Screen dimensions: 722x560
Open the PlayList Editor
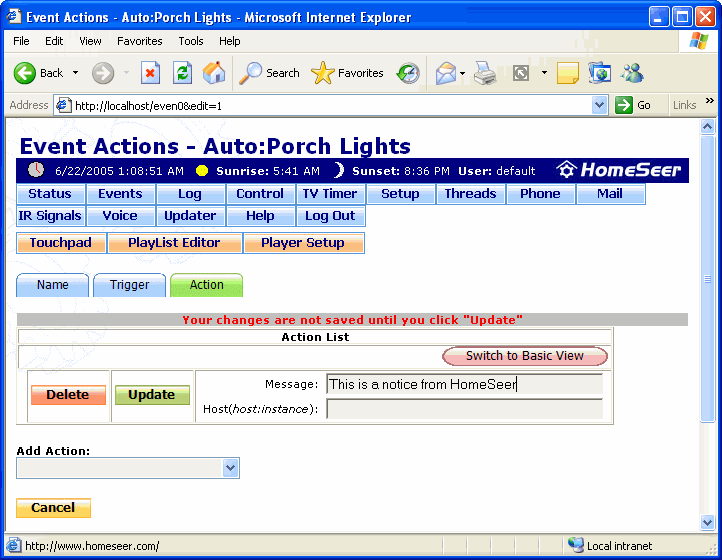tap(175, 243)
